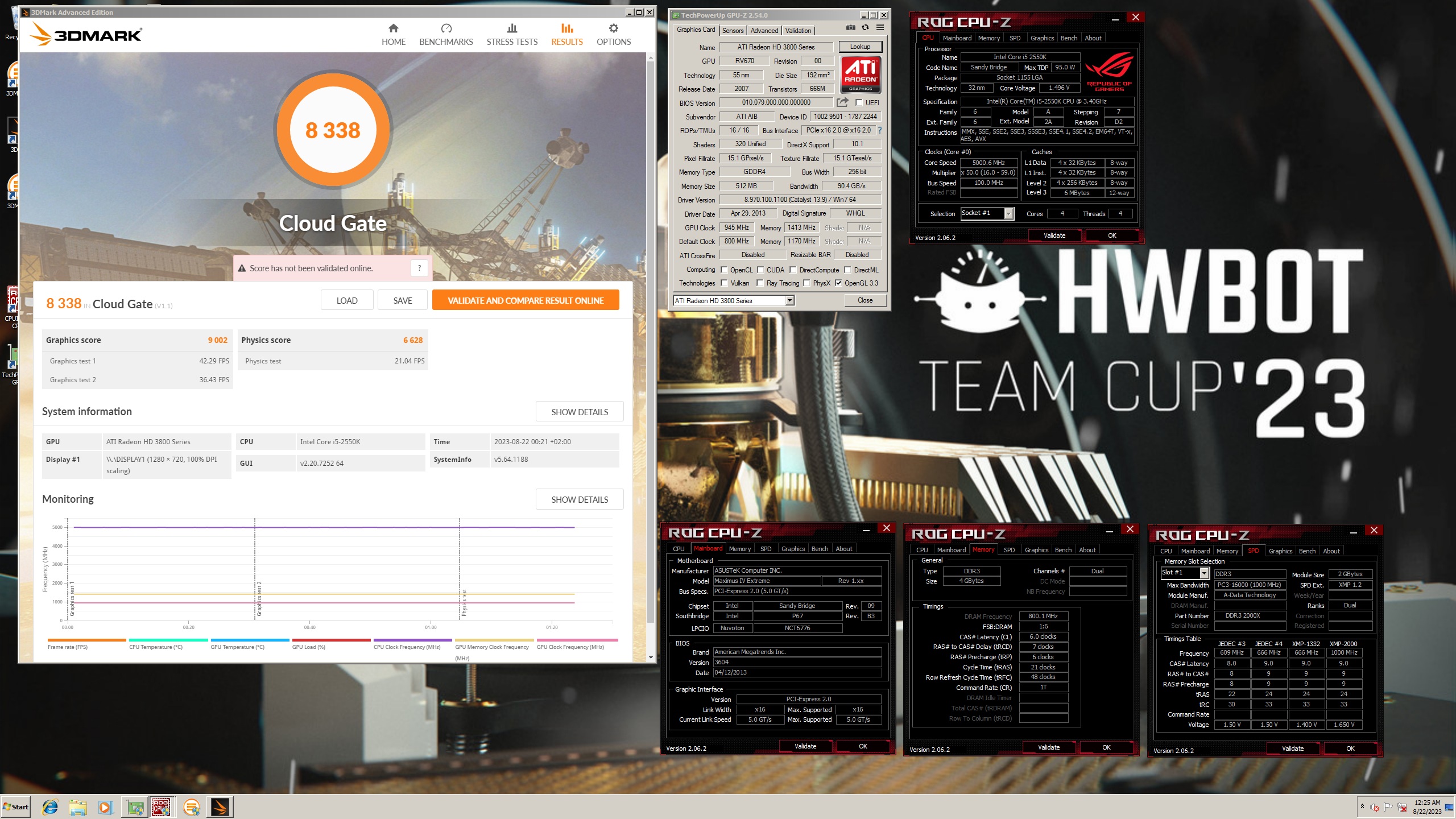Viewport: 1456px width, 819px height.
Task: Click the Start button
Action: tap(16, 807)
